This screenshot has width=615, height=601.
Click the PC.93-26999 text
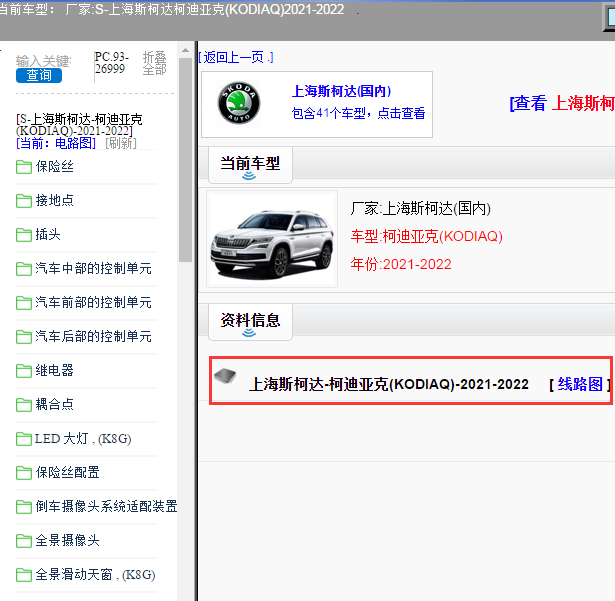point(111,63)
